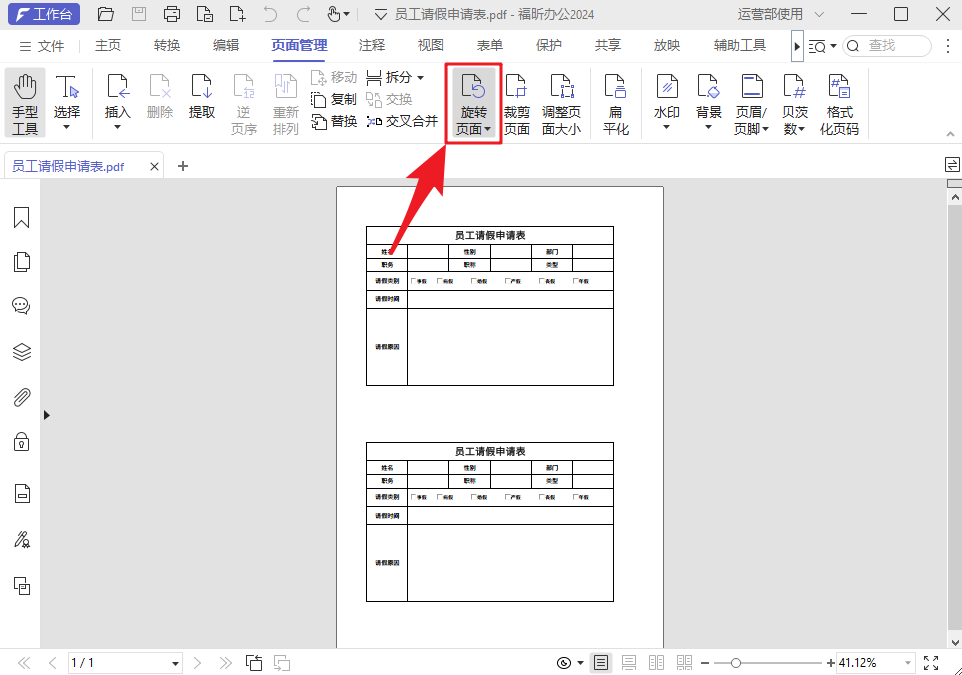Image resolution: width=962 pixels, height=675 pixels.
Task: Toggle two-page view mode at bottom
Action: pos(656,662)
